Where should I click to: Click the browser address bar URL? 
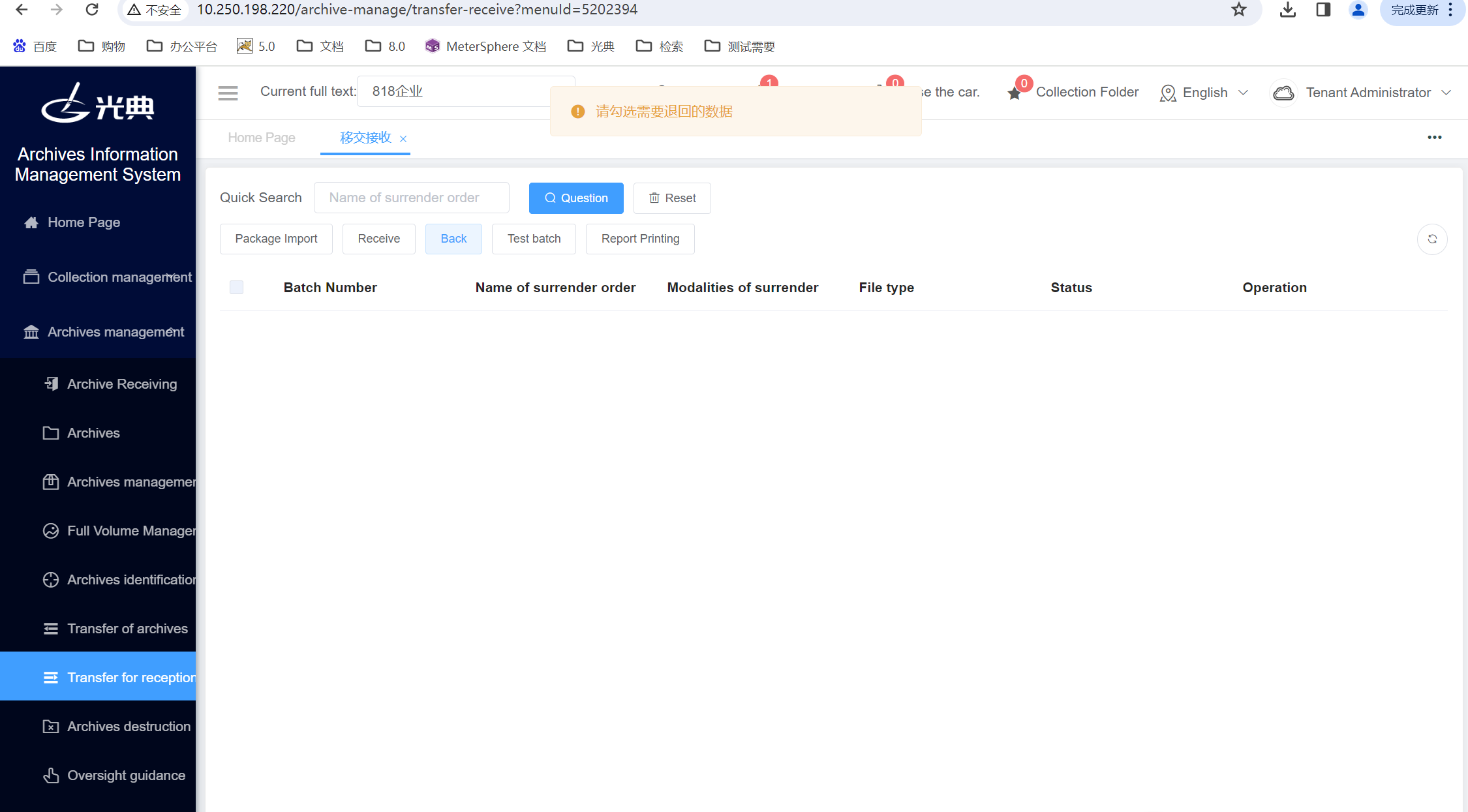pos(417,10)
